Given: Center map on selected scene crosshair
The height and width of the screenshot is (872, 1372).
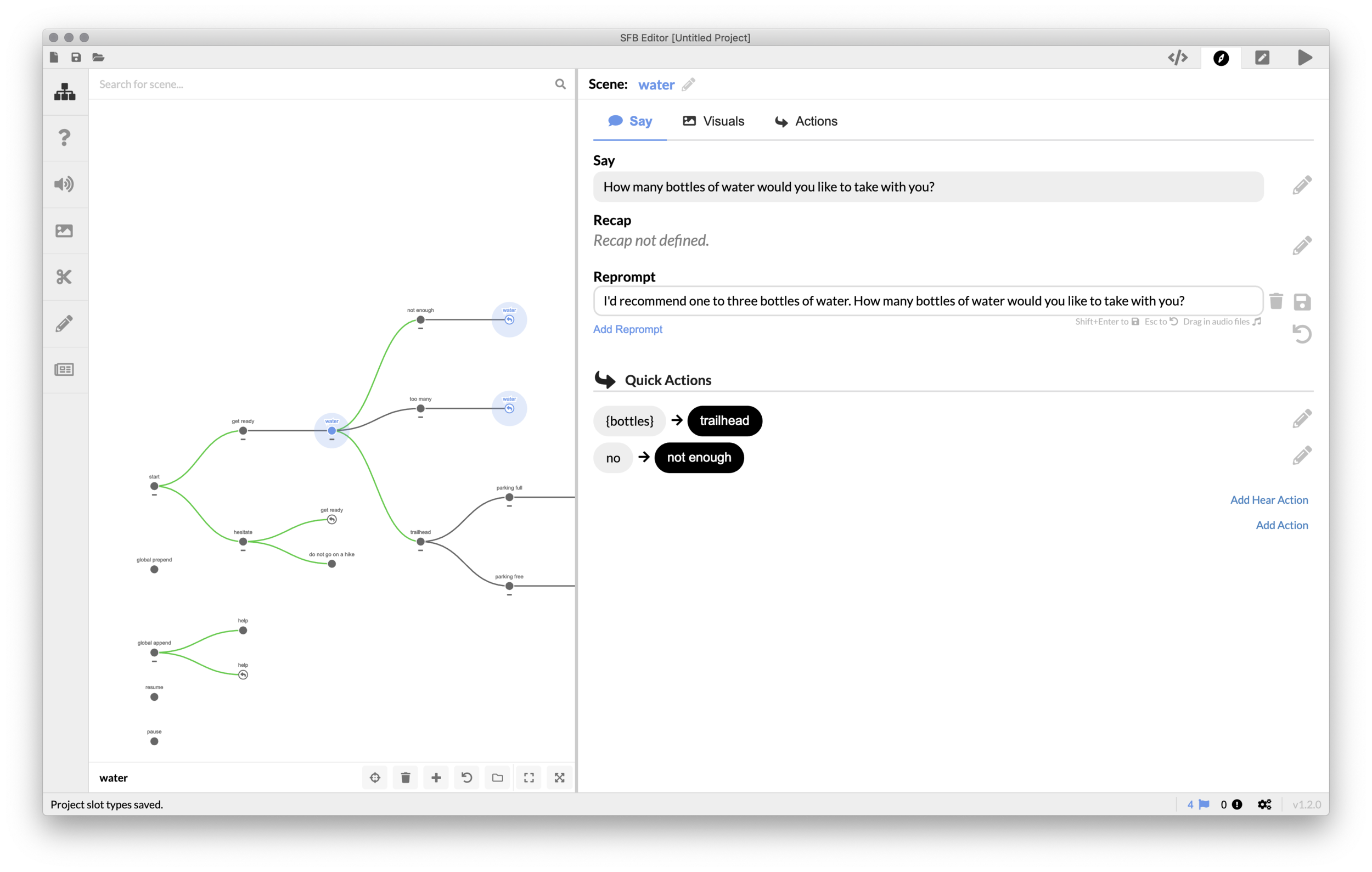Looking at the screenshot, I should pyautogui.click(x=374, y=778).
